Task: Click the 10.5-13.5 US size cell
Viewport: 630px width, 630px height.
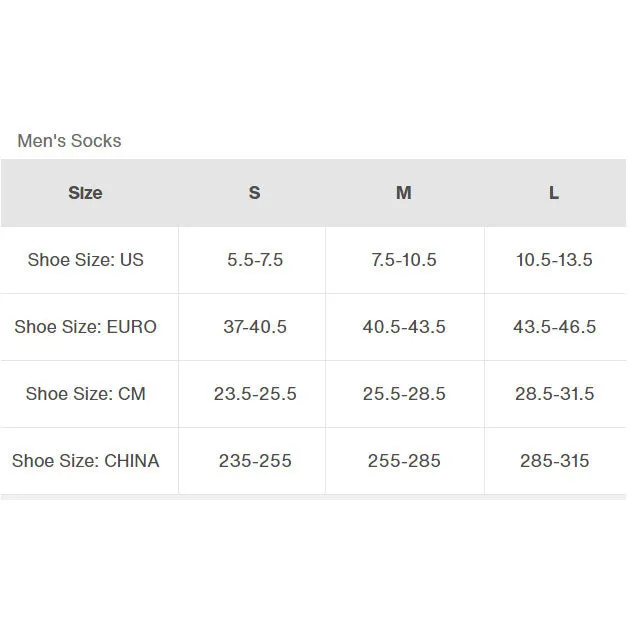Action: coord(554,260)
